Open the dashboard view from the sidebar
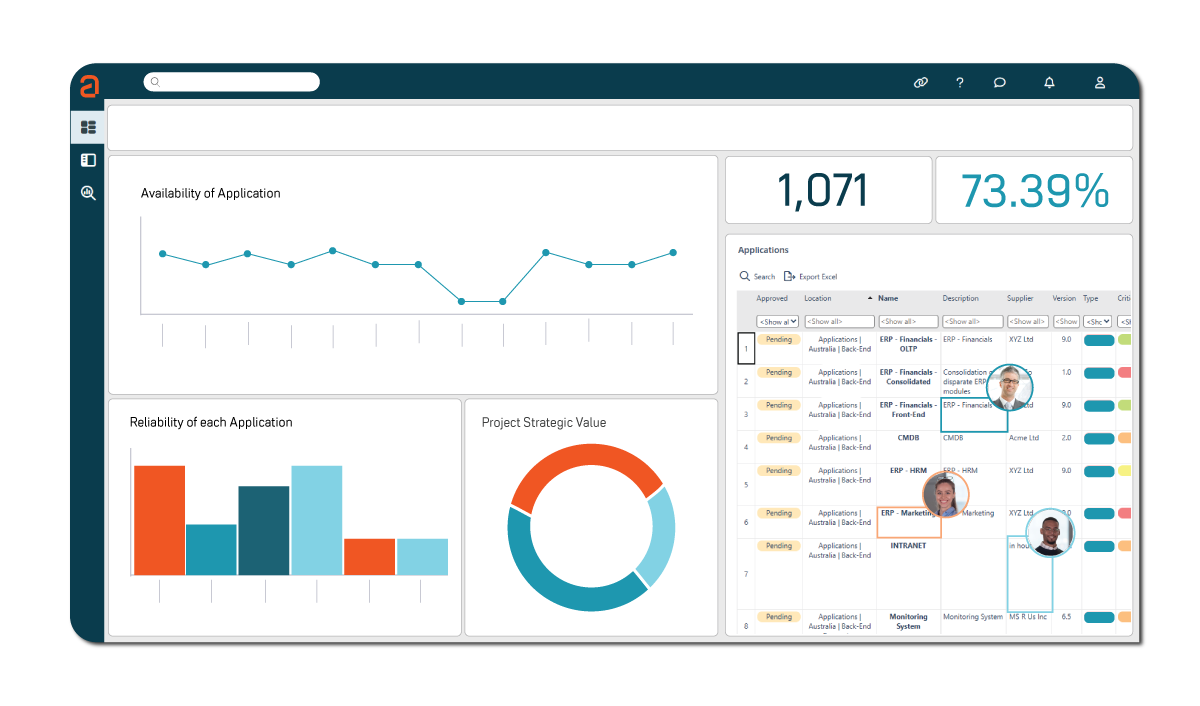1200x706 pixels. tap(88, 127)
